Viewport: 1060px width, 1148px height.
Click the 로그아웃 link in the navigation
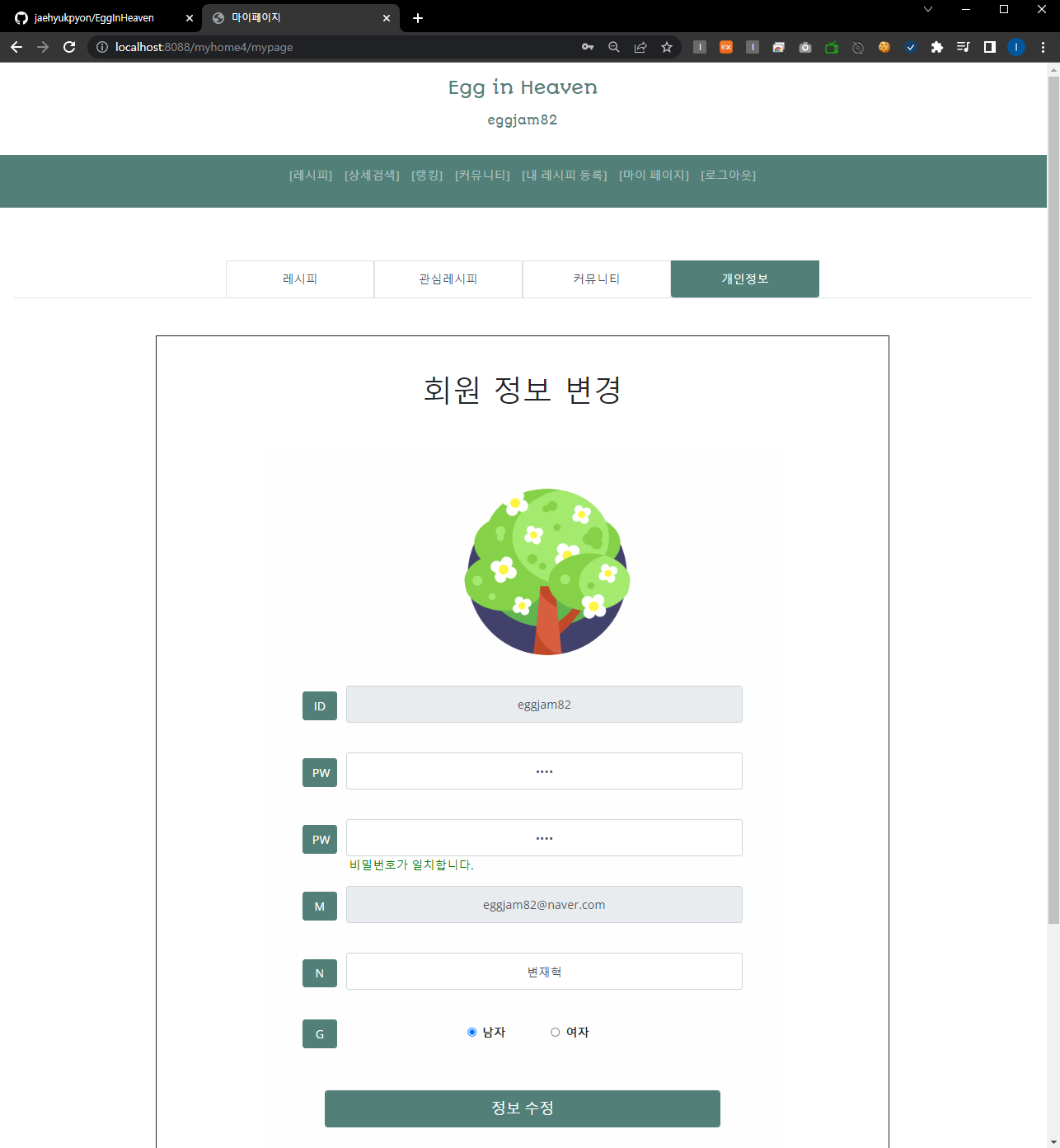(729, 175)
